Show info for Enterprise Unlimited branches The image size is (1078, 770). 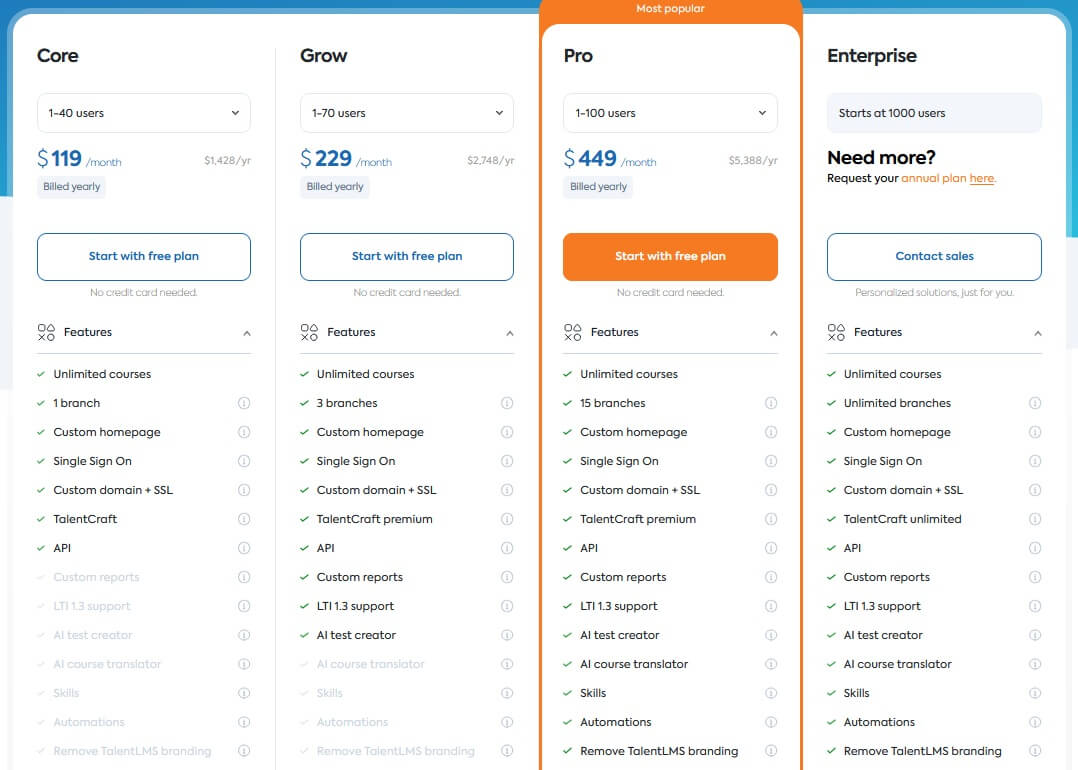pos(1035,403)
